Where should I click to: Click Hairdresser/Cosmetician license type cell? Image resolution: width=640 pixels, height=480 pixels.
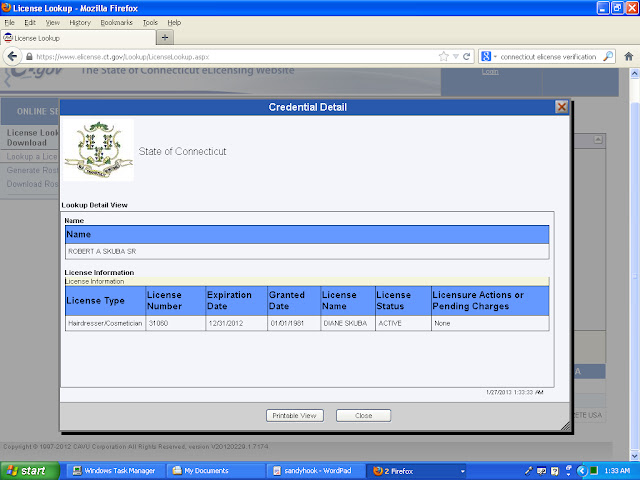[x=105, y=323]
